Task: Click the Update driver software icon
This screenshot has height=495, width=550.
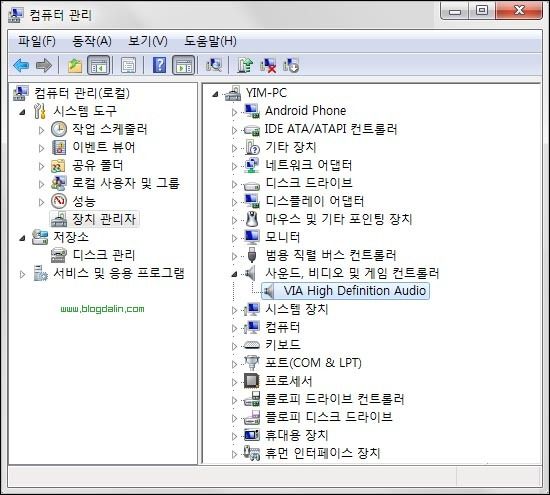Action: click(x=245, y=65)
